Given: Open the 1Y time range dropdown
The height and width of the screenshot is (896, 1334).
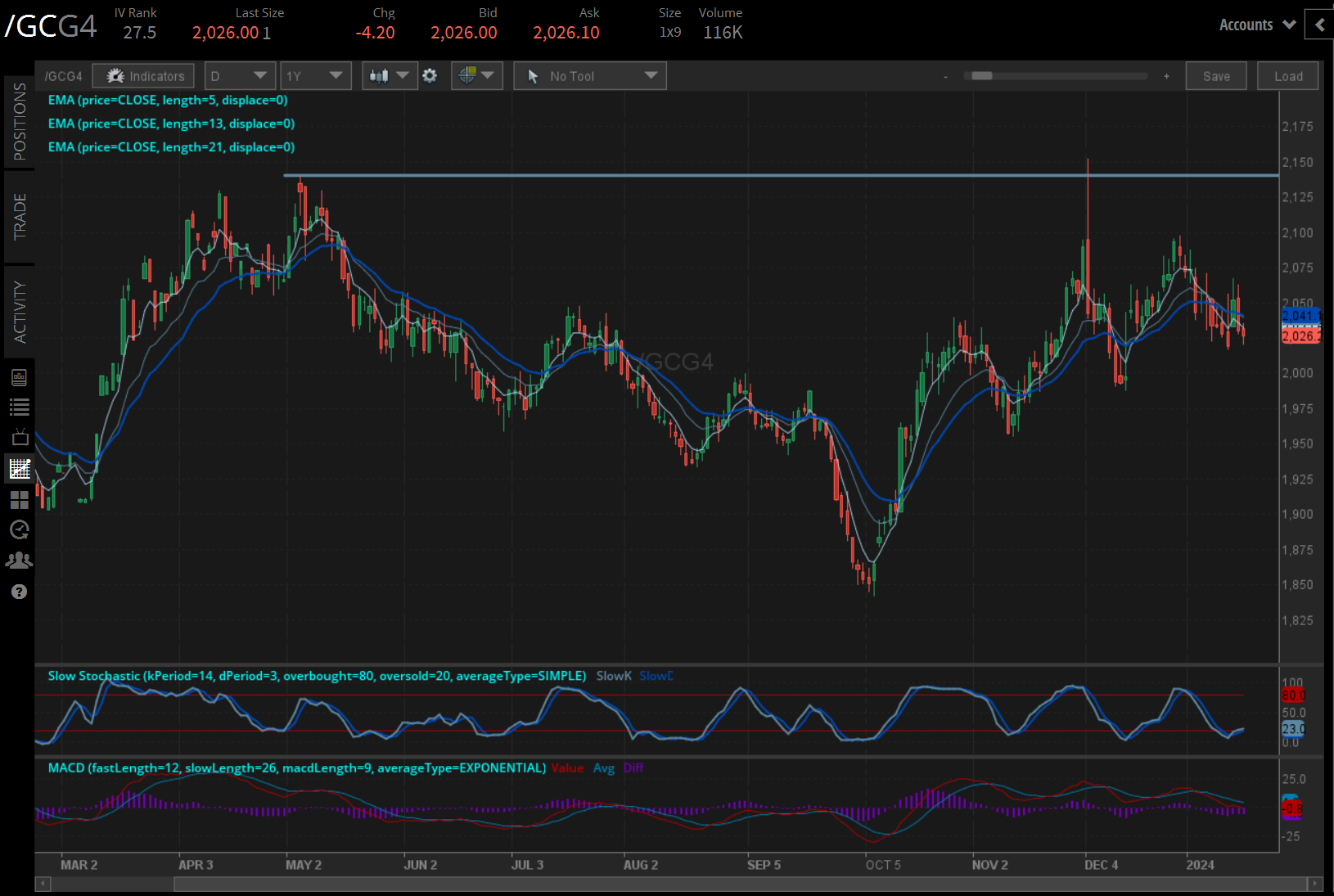Looking at the screenshot, I should click(315, 76).
